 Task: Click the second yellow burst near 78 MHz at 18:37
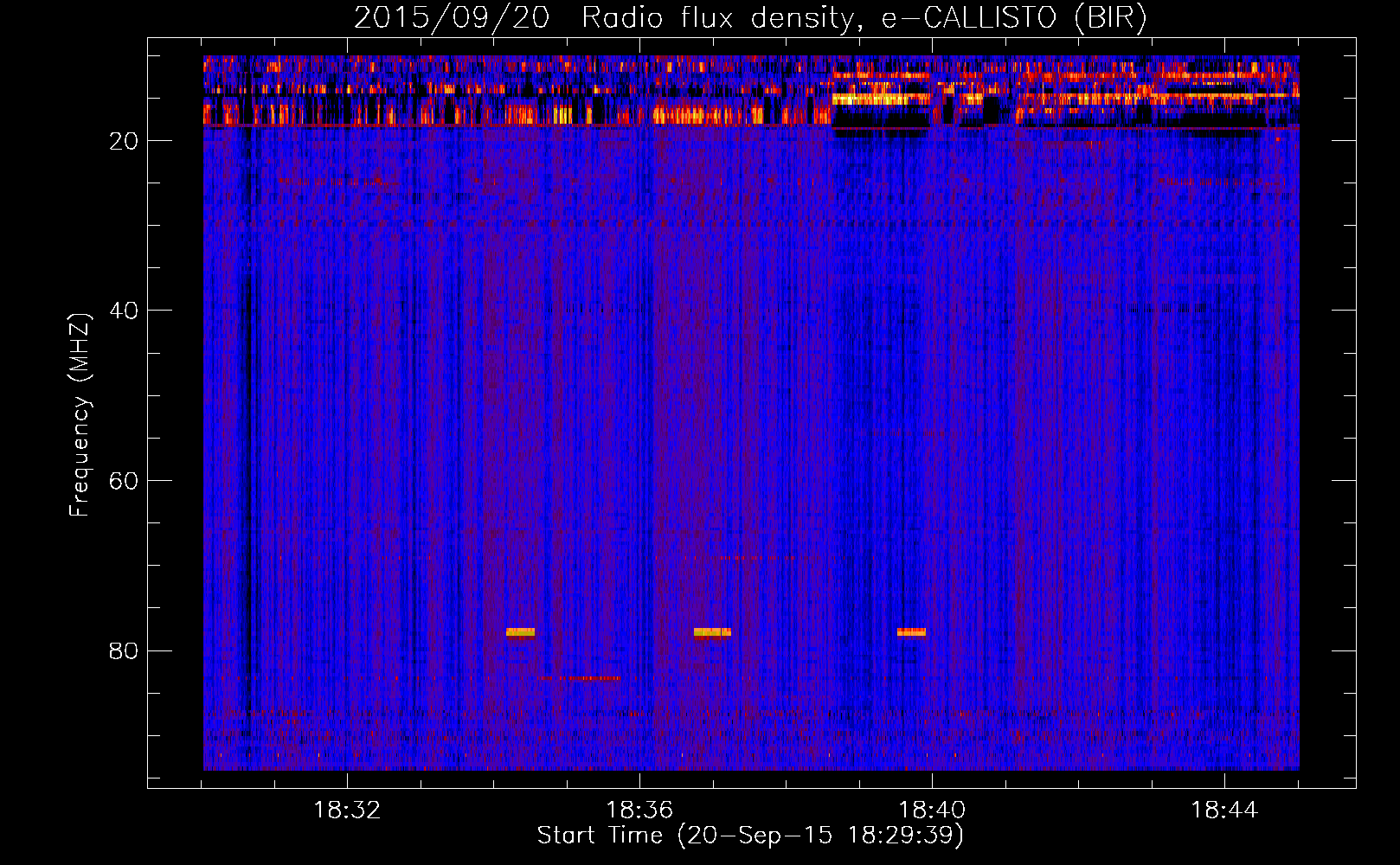[712, 632]
